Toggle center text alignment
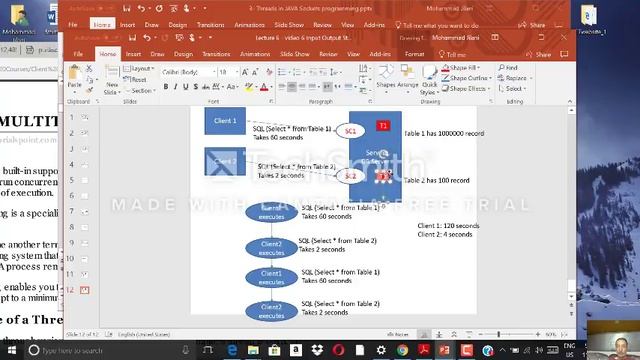640x360 pixels. pyautogui.click(x=292, y=87)
